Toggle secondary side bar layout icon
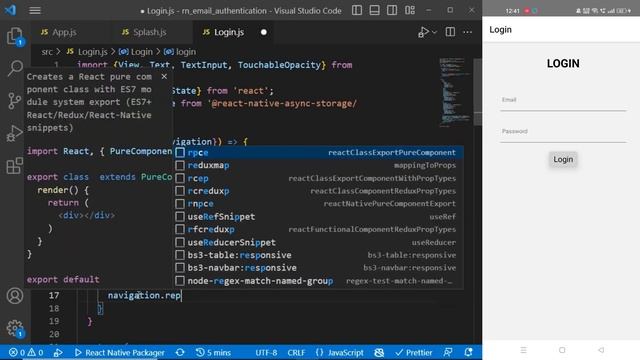Viewport: 640px width, 360px height. pyautogui.click(x=392, y=10)
